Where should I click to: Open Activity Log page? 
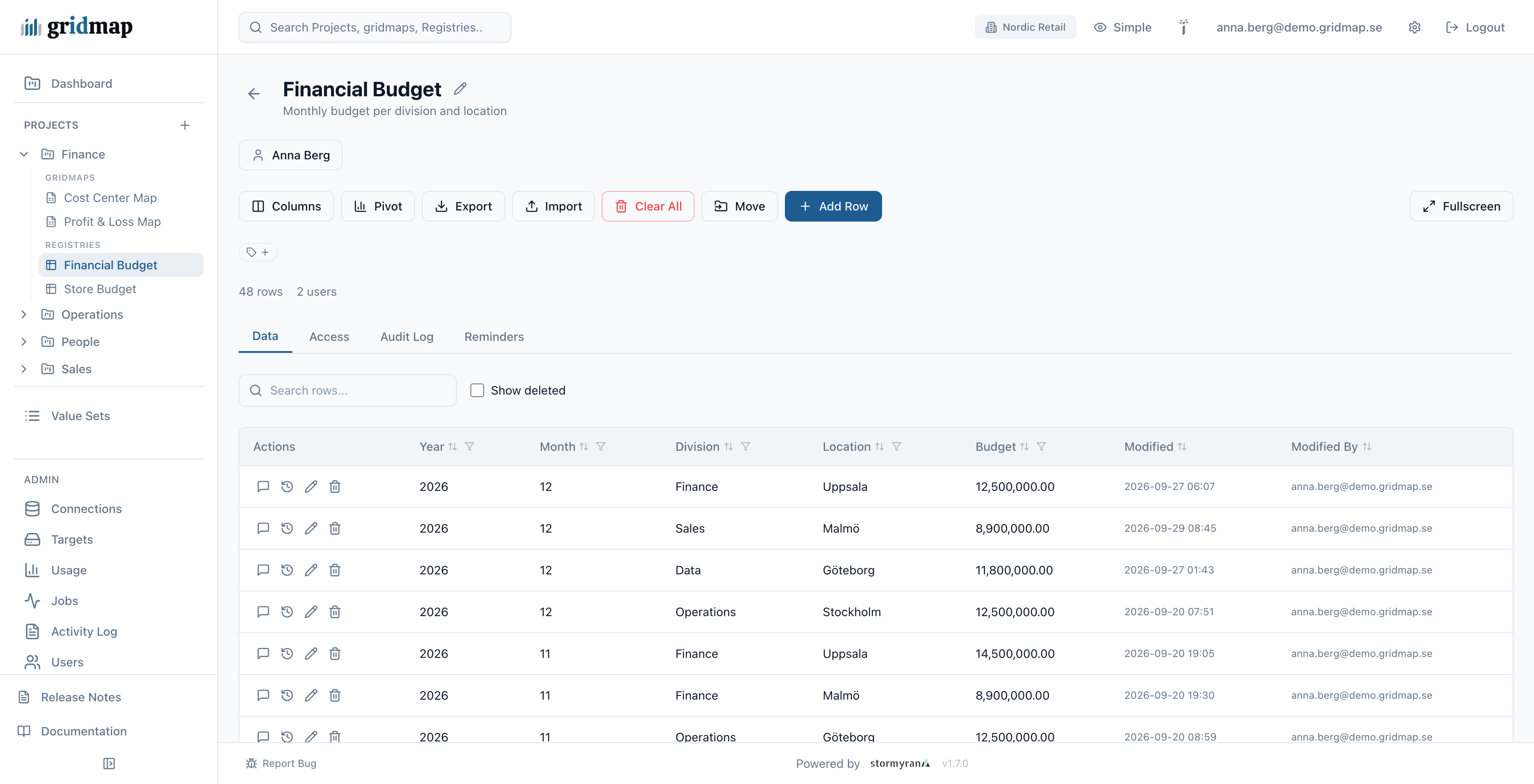pyautogui.click(x=84, y=631)
